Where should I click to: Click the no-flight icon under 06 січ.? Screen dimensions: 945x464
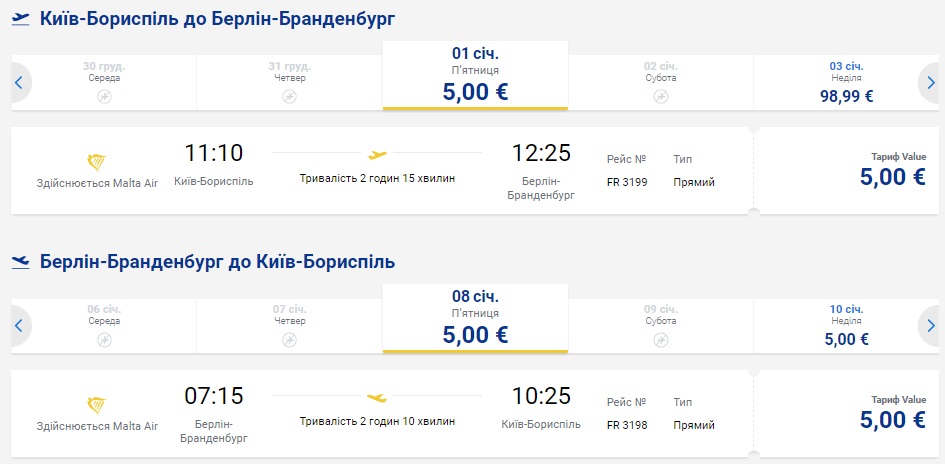[x=104, y=339]
